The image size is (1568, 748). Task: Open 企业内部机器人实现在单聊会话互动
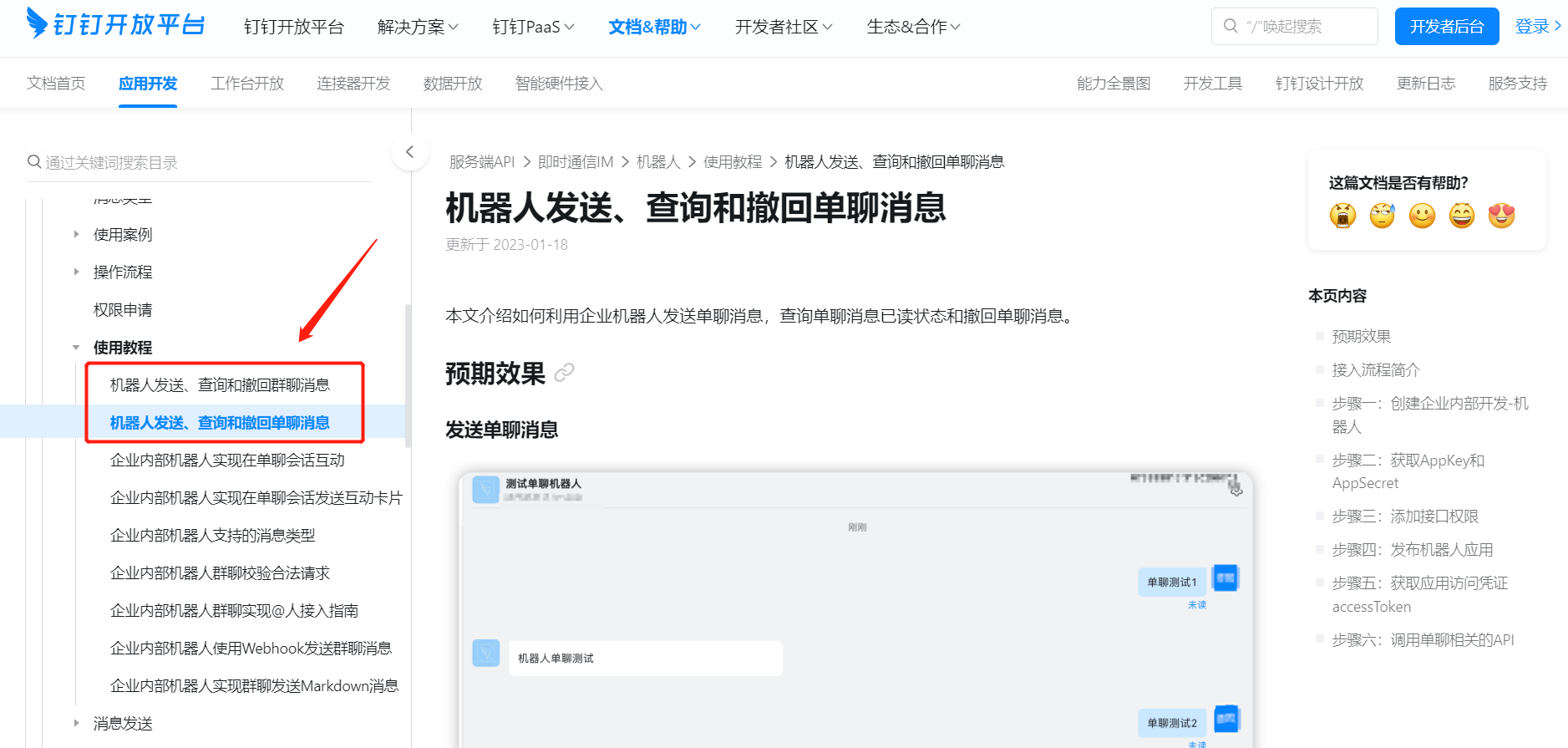click(227, 460)
